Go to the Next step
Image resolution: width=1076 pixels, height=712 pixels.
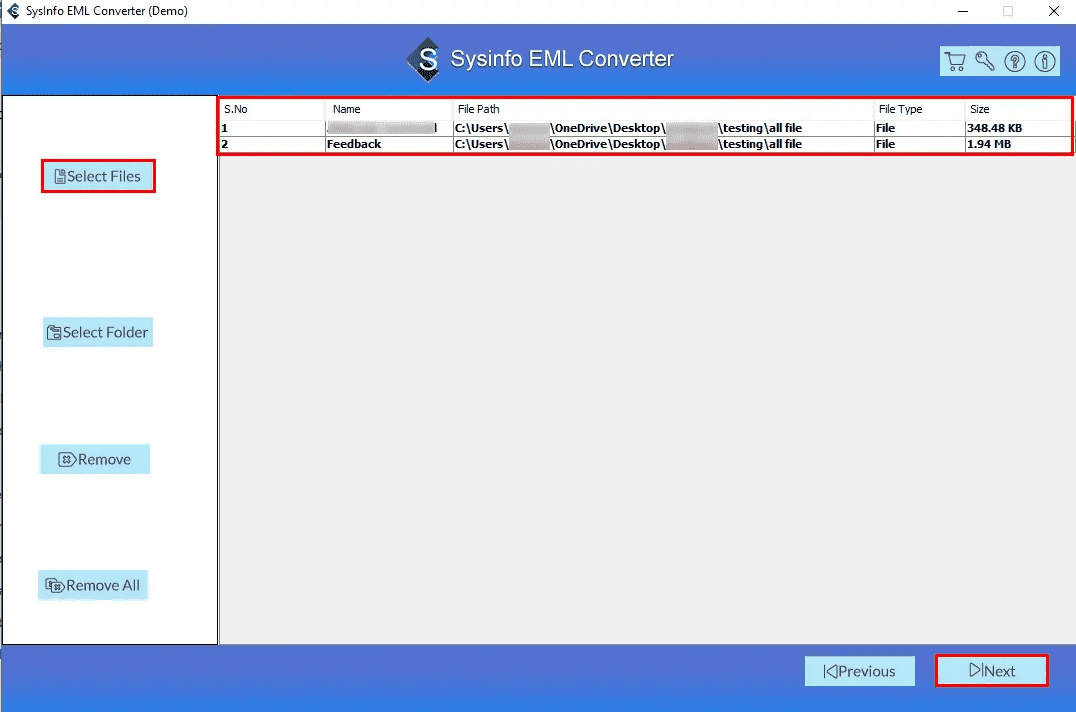992,670
